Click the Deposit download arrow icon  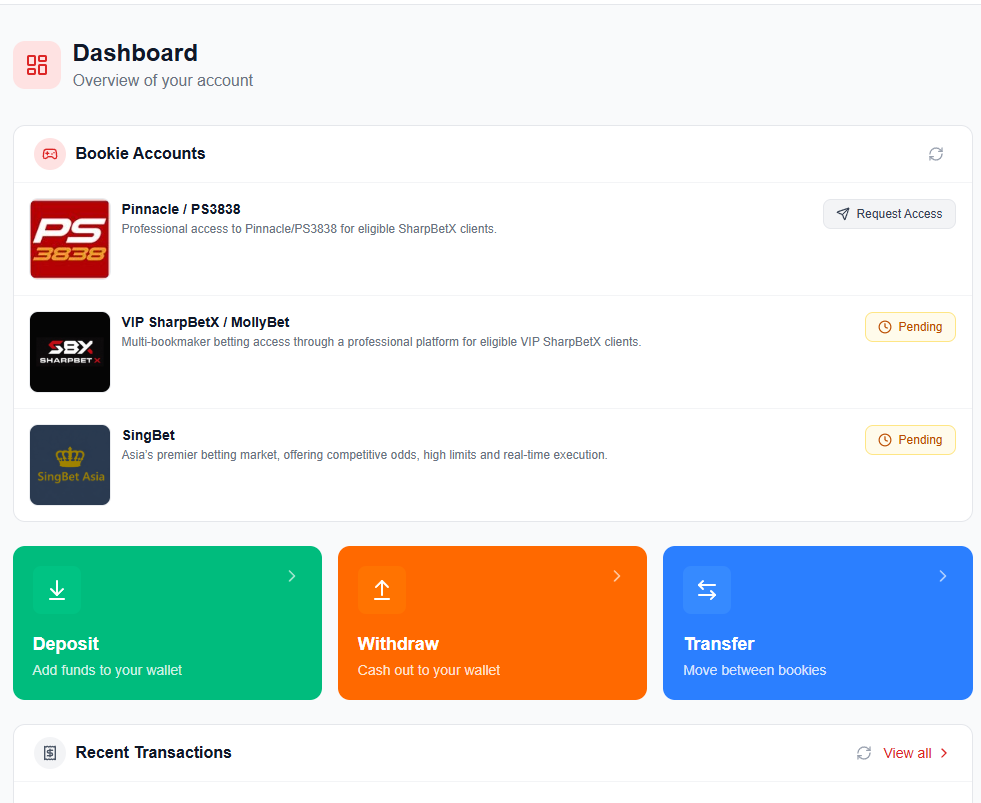(x=57, y=590)
